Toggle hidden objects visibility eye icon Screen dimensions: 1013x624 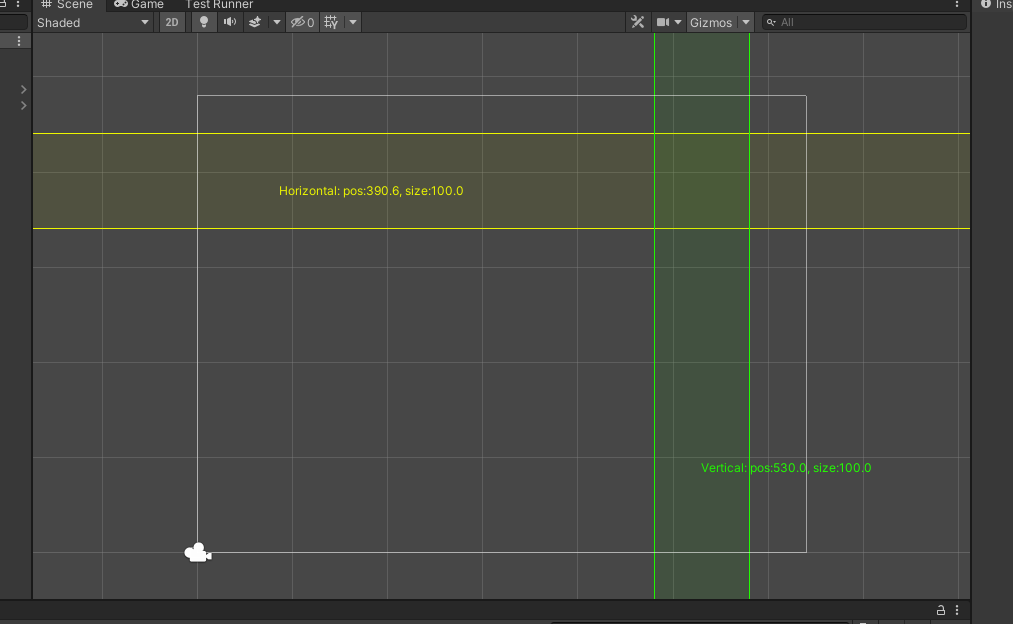click(x=302, y=22)
